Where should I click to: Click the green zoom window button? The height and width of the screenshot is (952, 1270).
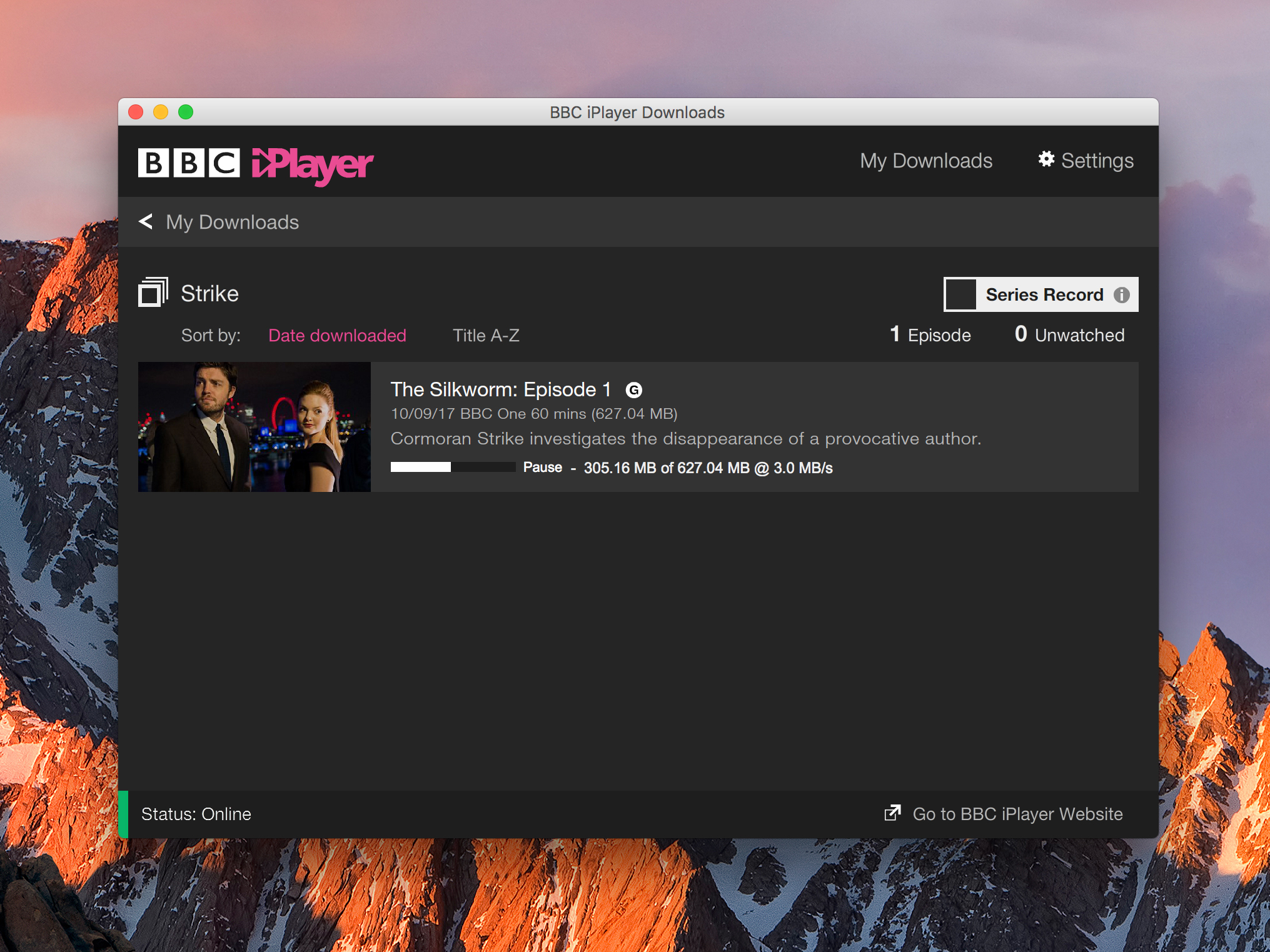coord(186,112)
